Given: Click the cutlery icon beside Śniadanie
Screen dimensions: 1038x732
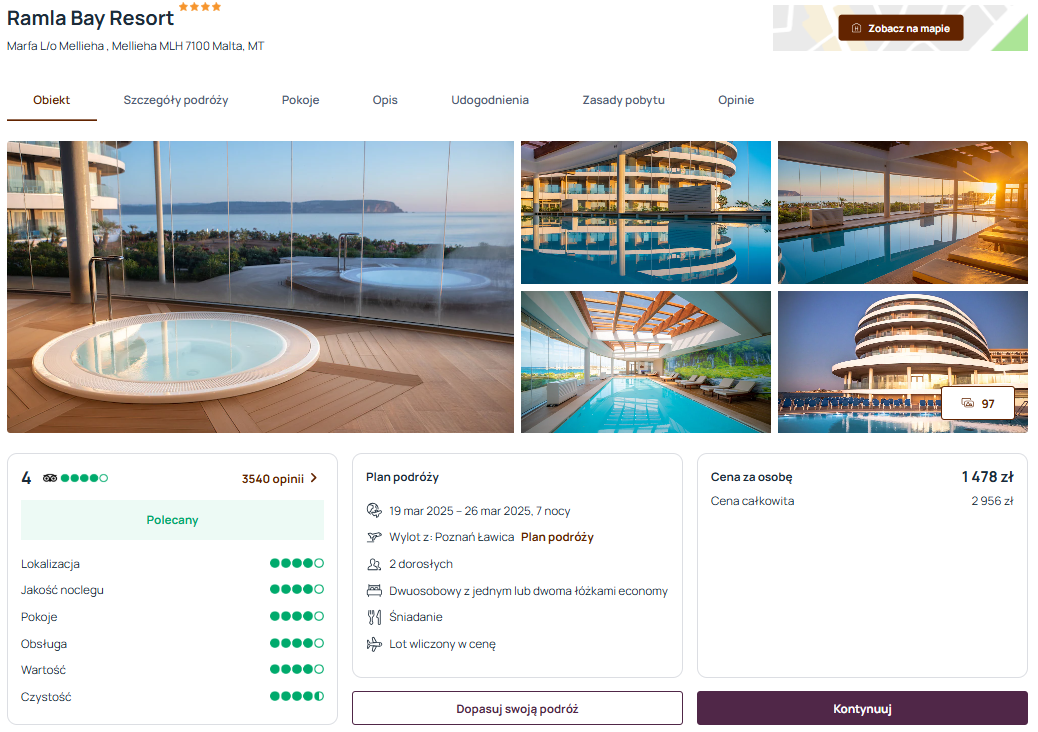Looking at the screenshot, I should 374,617.
